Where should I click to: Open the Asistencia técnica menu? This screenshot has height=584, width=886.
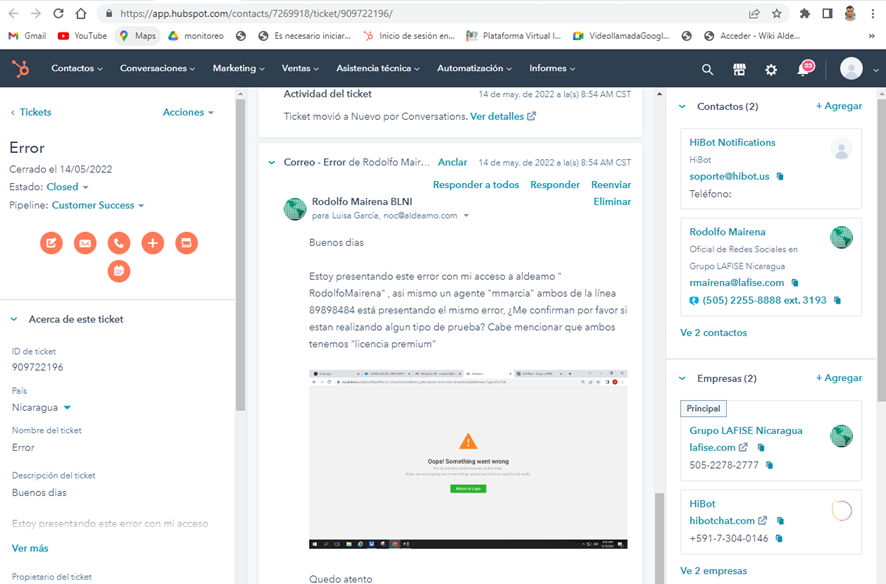[378, 68]
